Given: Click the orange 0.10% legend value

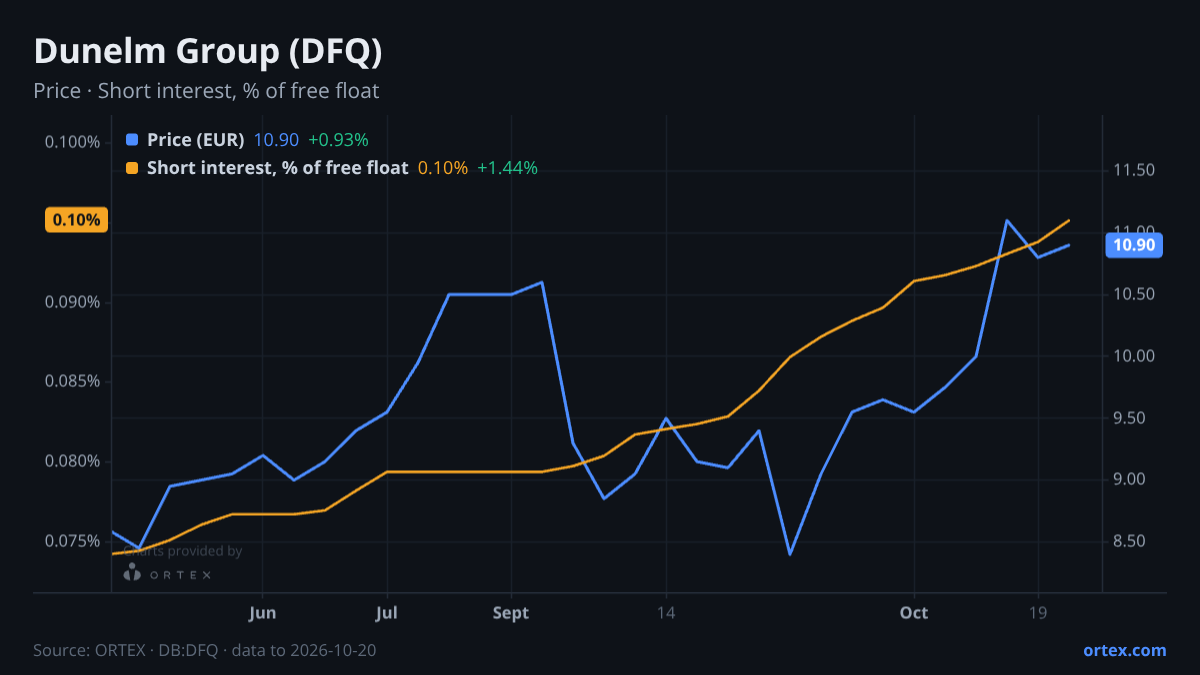Looking at the screenshot, I should [443, 168].
